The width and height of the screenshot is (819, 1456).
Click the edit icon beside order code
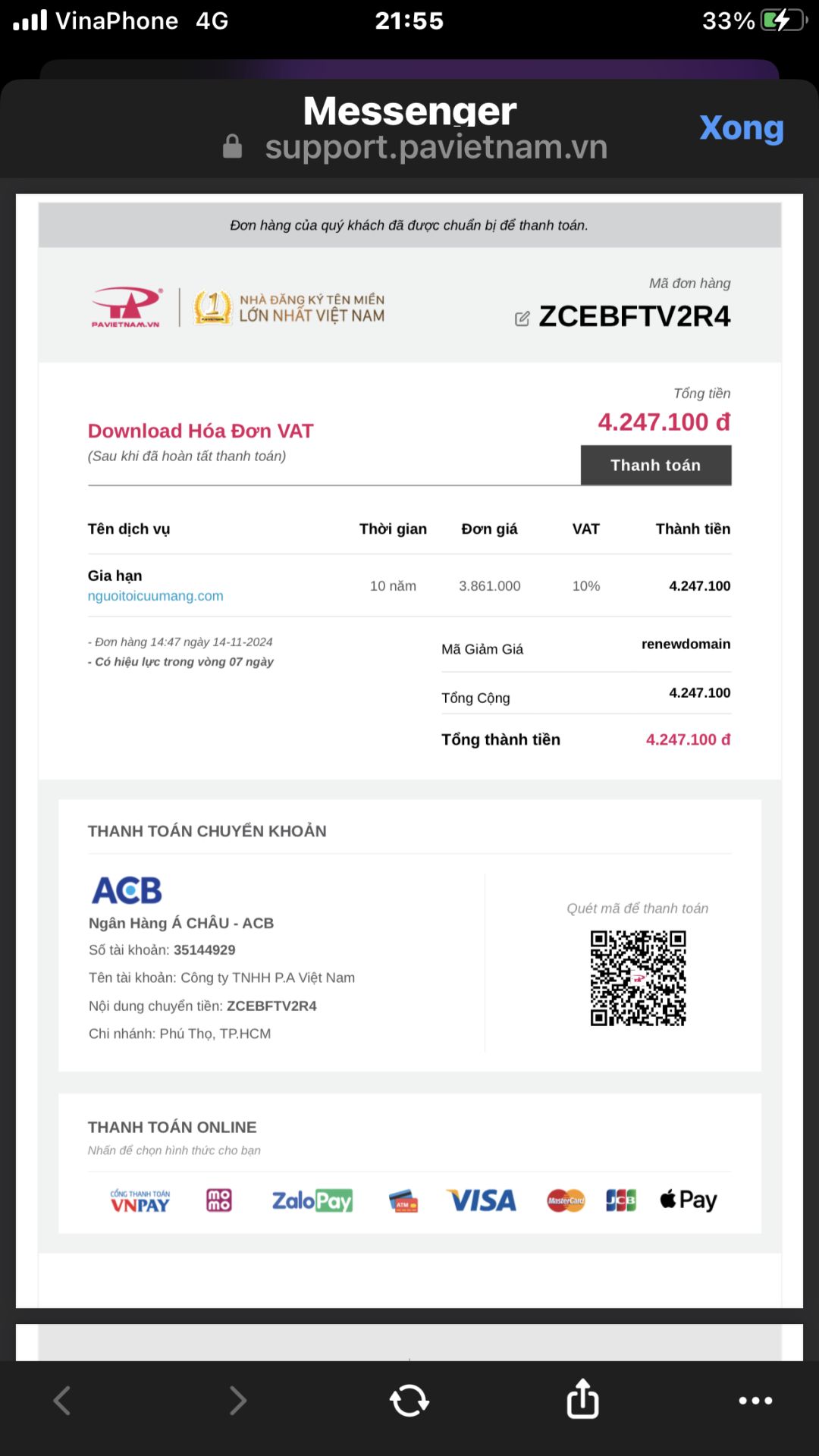point(522,318)
